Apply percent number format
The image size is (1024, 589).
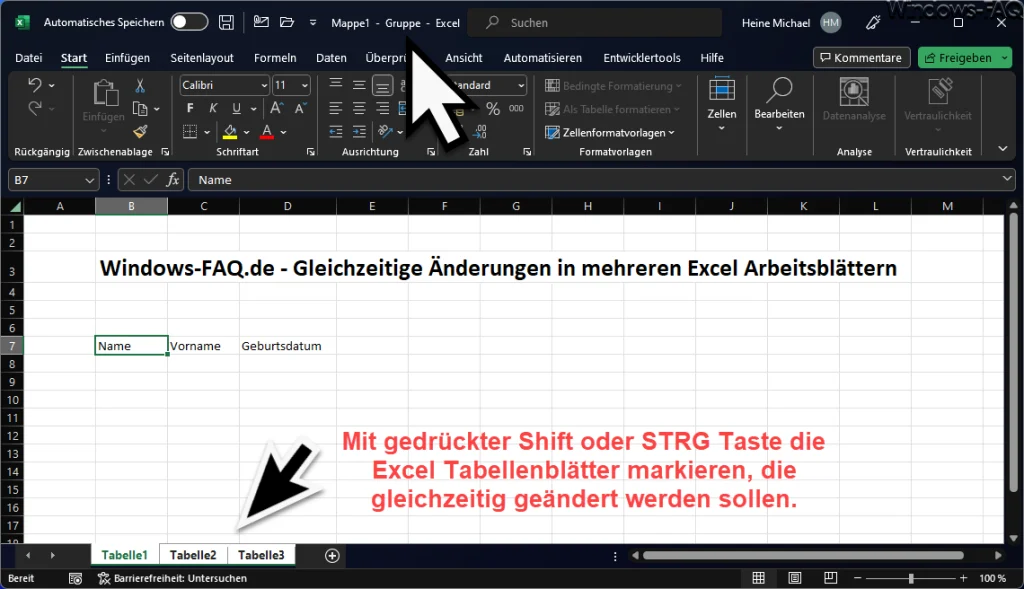(x=493, y=108)
